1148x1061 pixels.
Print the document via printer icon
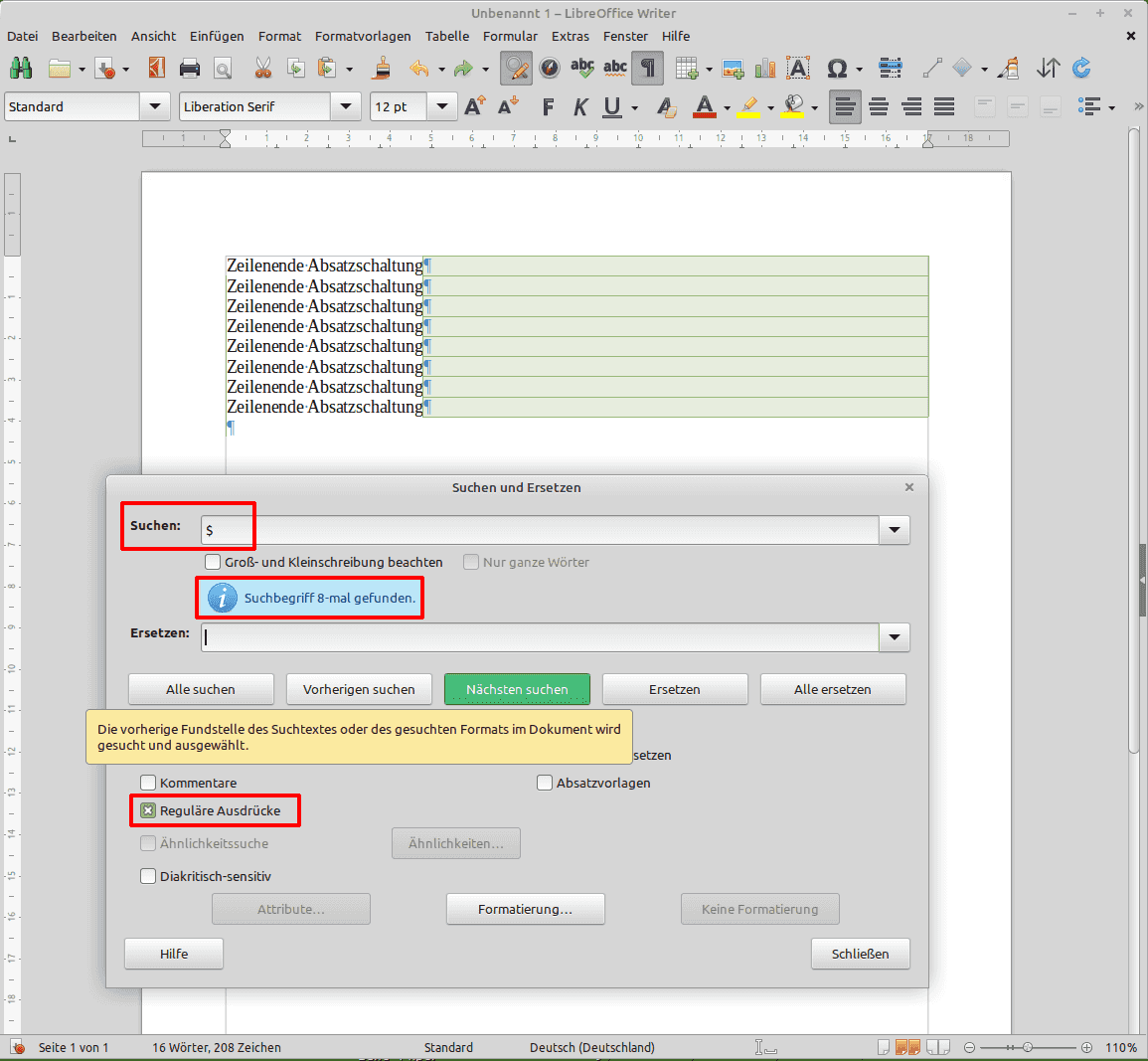(190, 68)
